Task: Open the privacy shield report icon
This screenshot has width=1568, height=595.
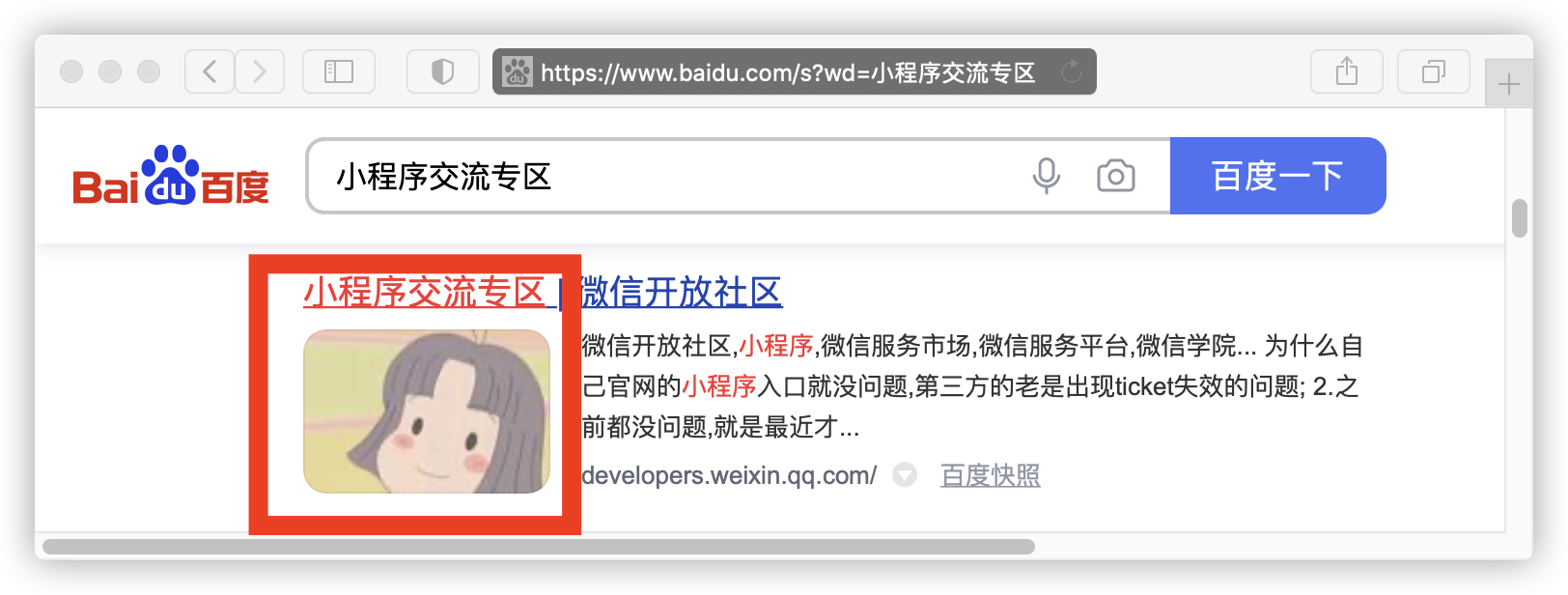Action: (x=442, y=71)
